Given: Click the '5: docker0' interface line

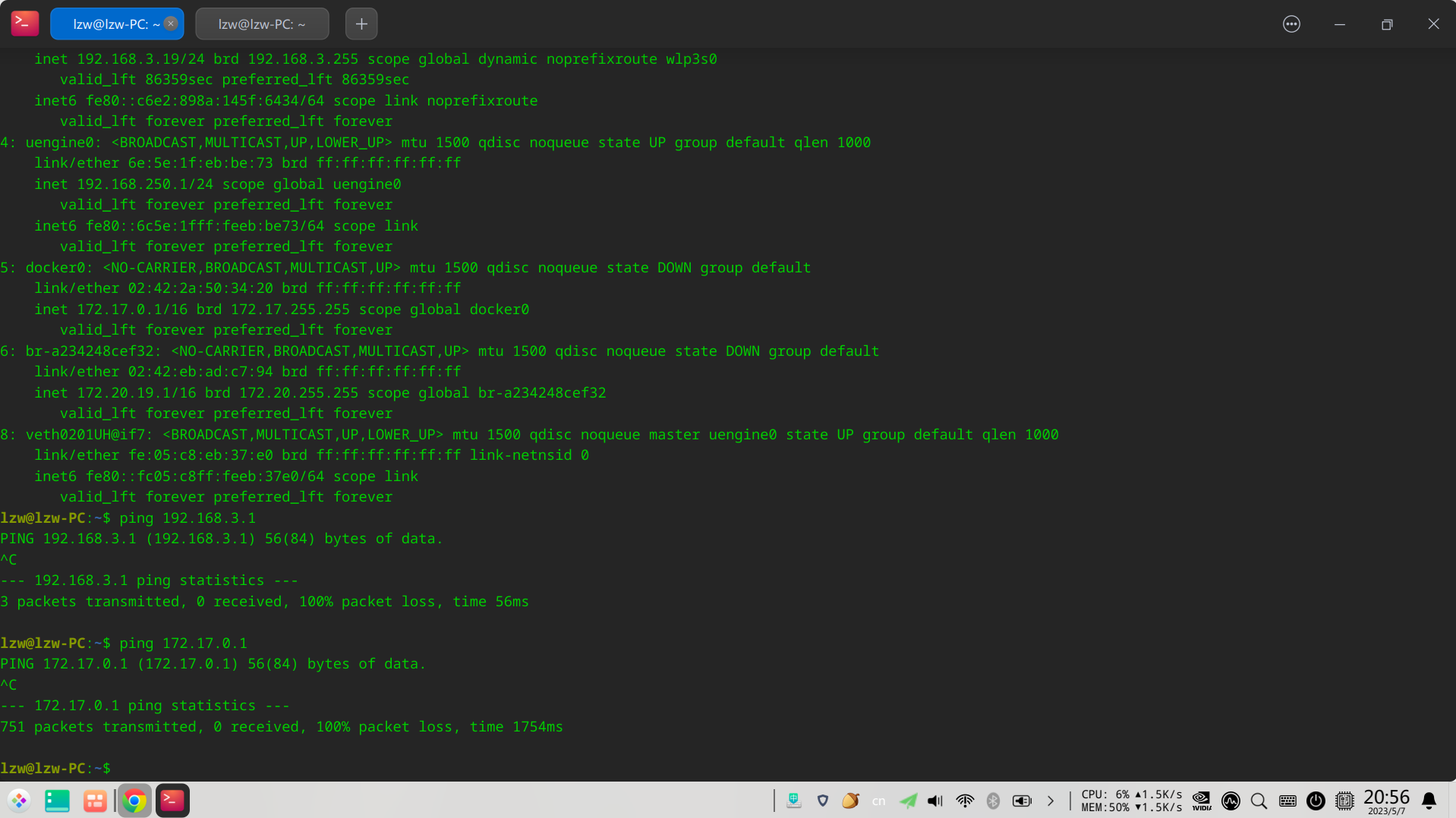Looking at the screenshot, I should [x=405, y=268].
